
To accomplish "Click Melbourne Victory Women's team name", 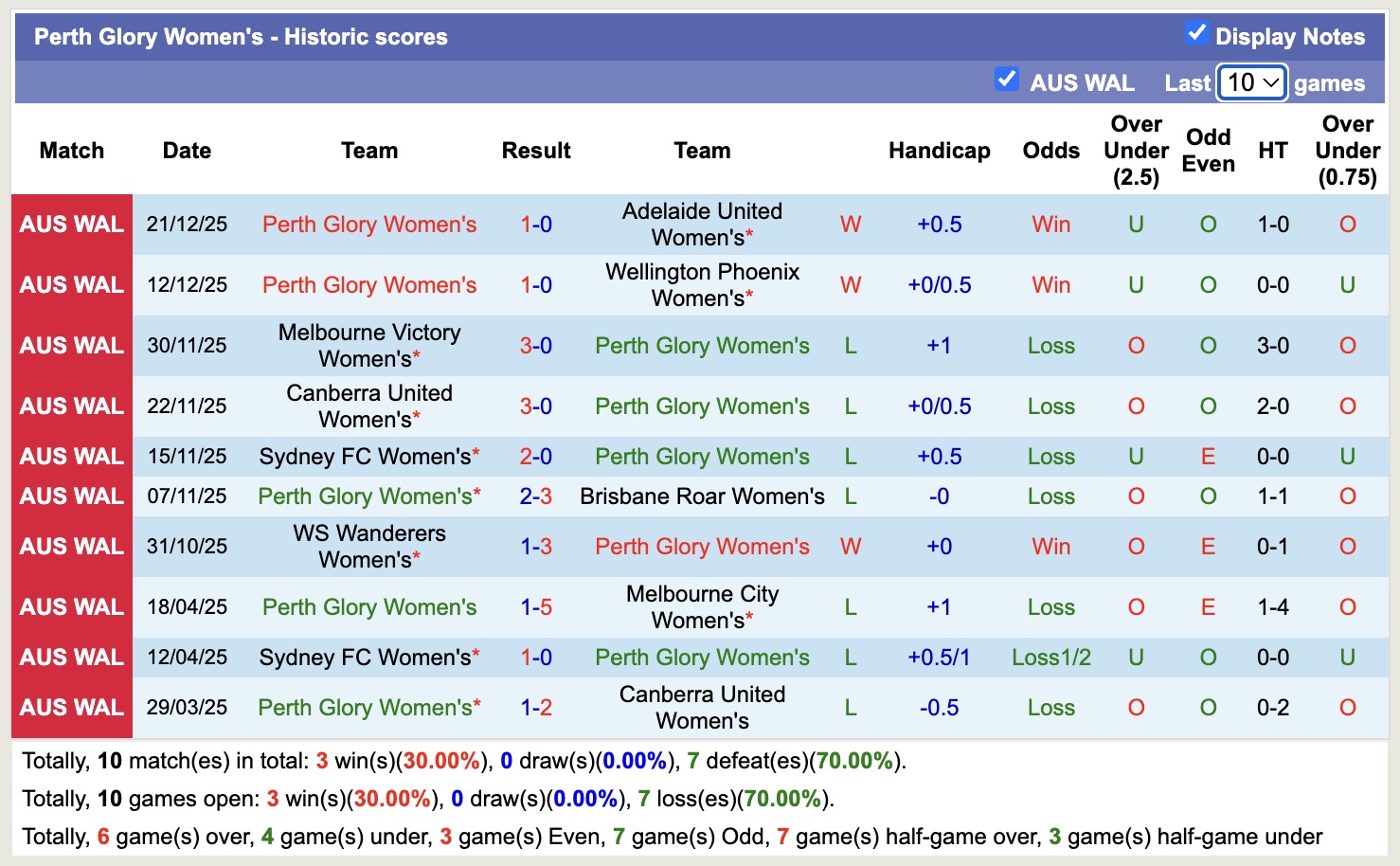I will [368, 346].
